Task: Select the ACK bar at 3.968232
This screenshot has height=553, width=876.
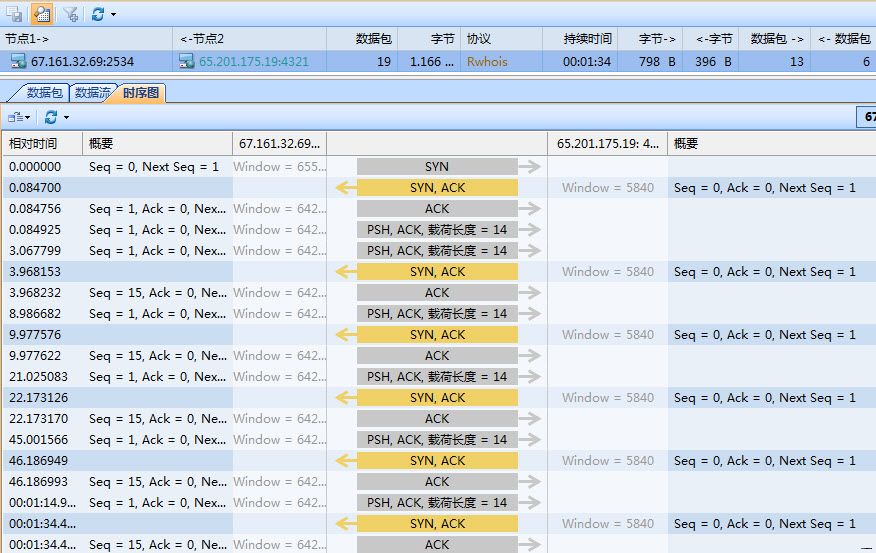Action: (x=437, y=293)
